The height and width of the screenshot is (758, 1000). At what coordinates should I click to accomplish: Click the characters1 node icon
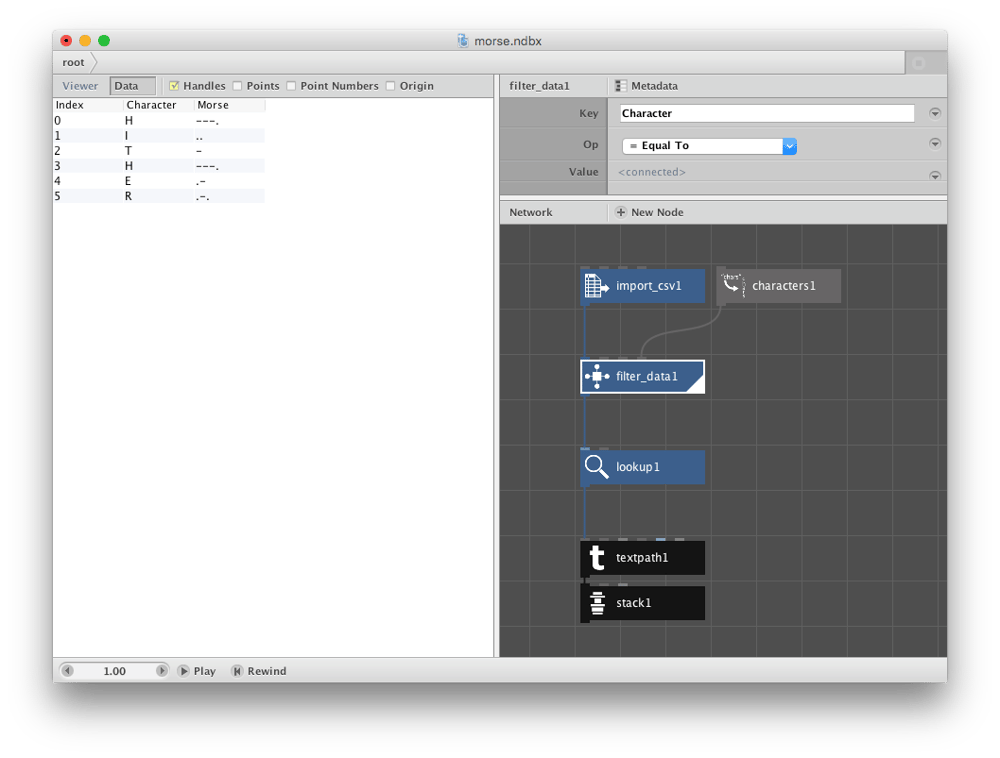pyautogui.click(x=733, y=285)
